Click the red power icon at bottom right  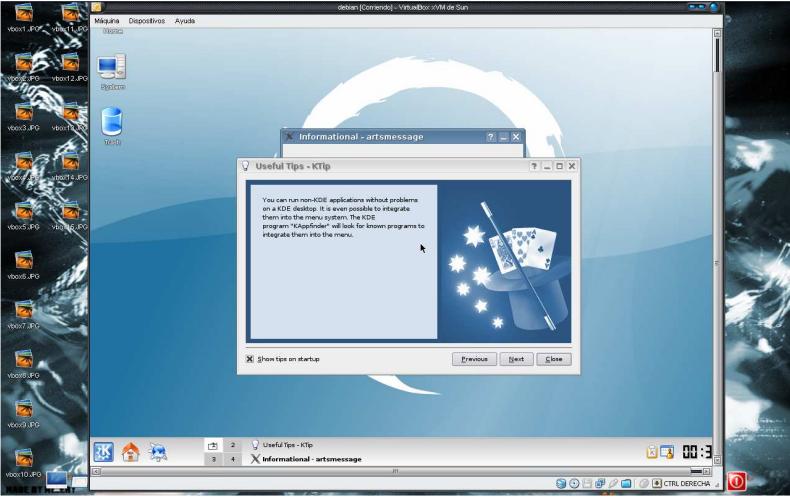737,481
